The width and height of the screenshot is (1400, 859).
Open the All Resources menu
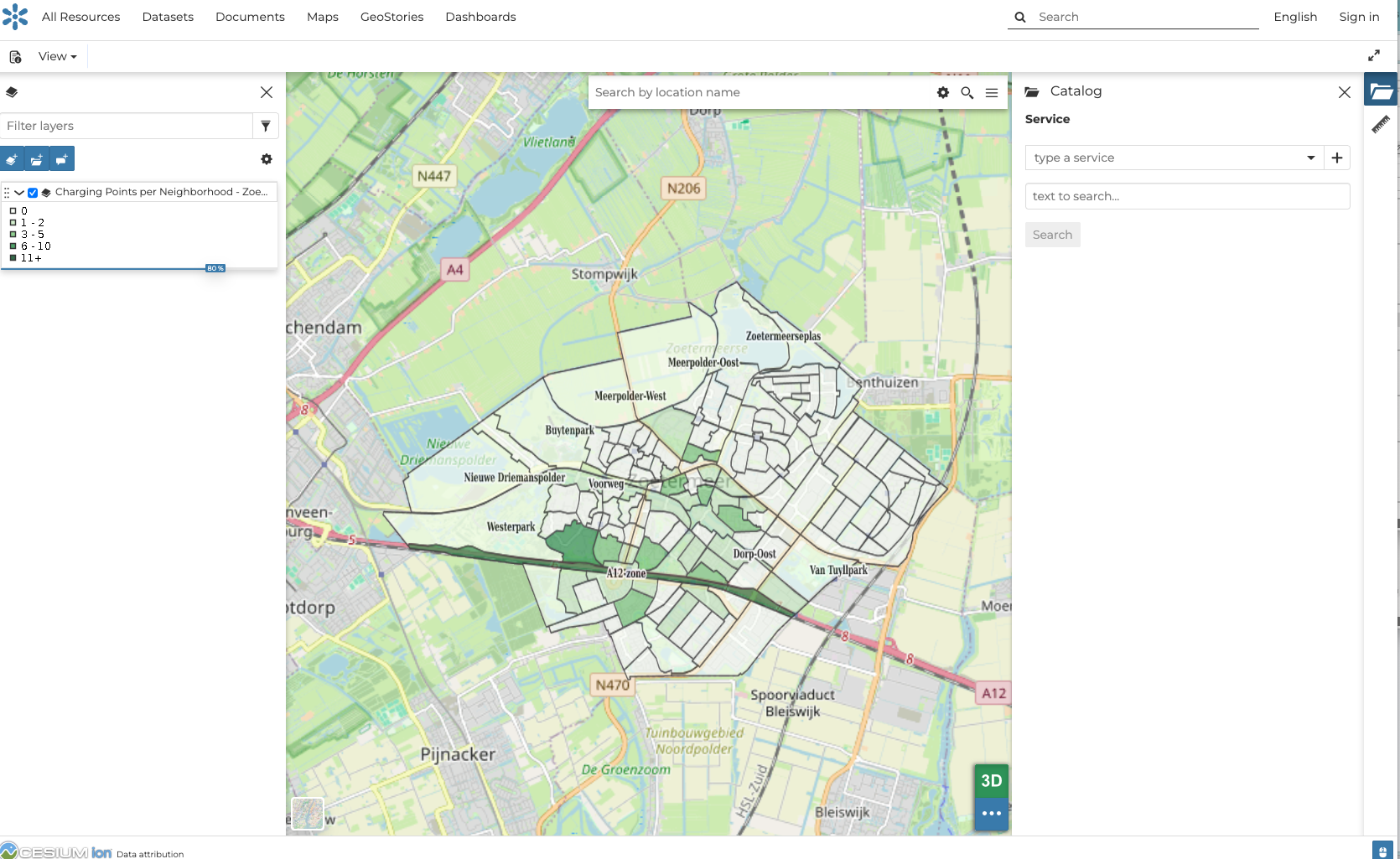click(80, 17)
